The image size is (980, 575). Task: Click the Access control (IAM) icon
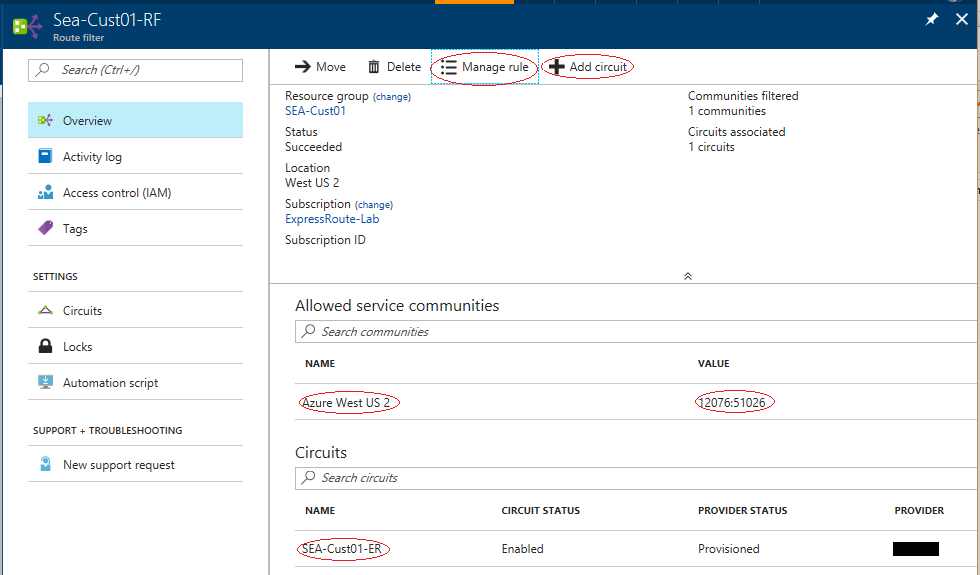(x=45, y=193)
